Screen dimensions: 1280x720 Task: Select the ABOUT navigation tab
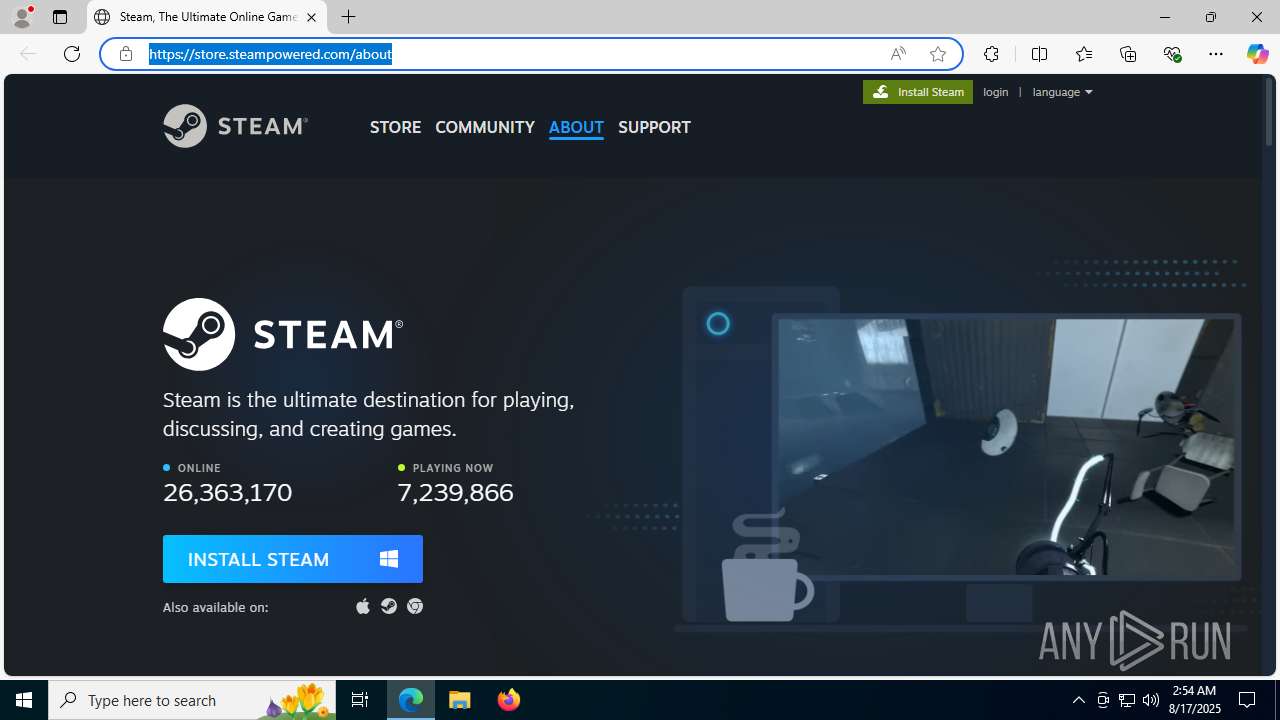(x=576, y=127)
